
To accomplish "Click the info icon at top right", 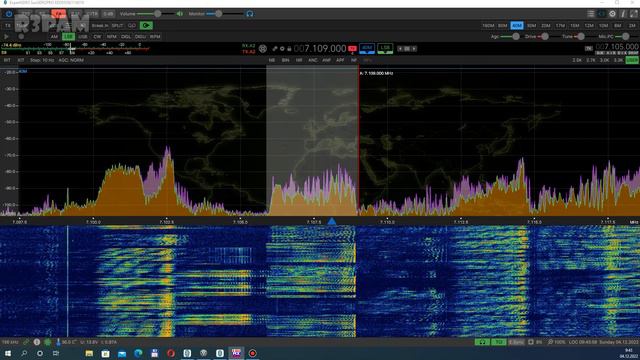I will [623, 14].
